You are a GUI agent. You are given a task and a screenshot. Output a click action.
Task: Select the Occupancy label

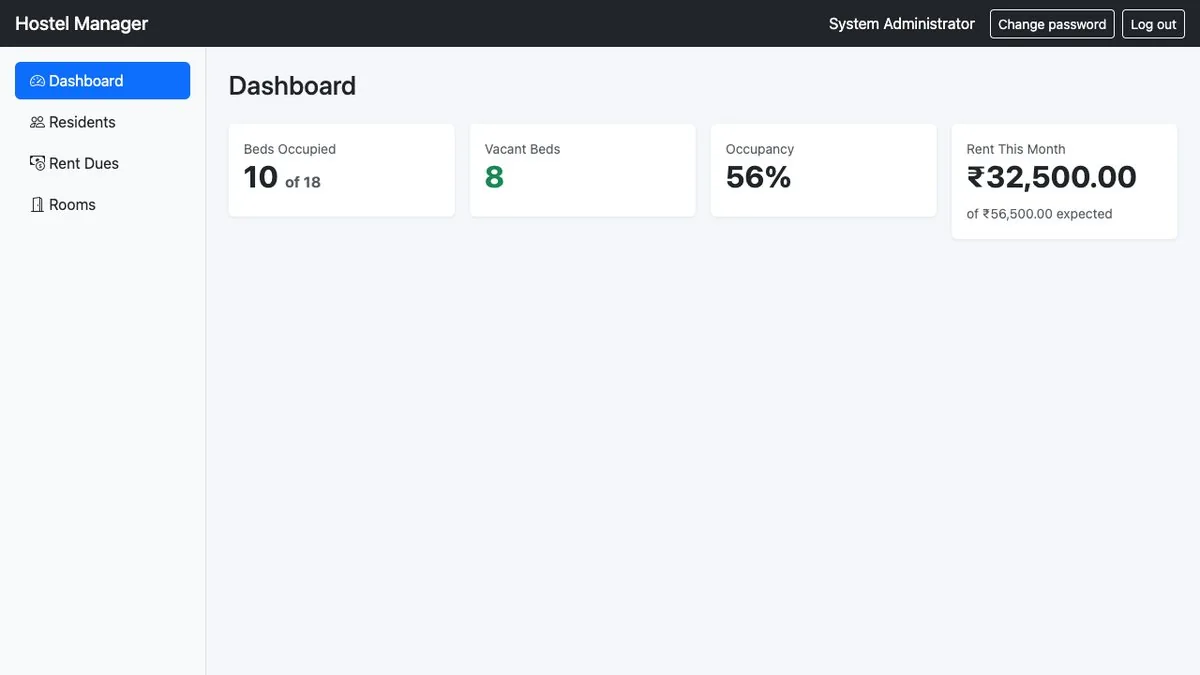[x=760, y=149]
